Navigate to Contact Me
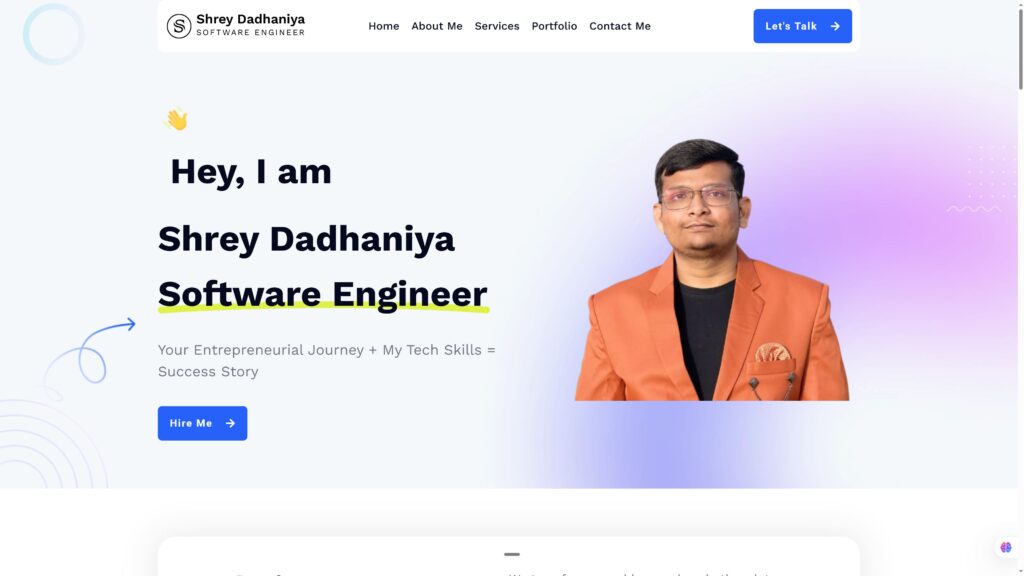The image size is (1024, 576). click(620, 26)
